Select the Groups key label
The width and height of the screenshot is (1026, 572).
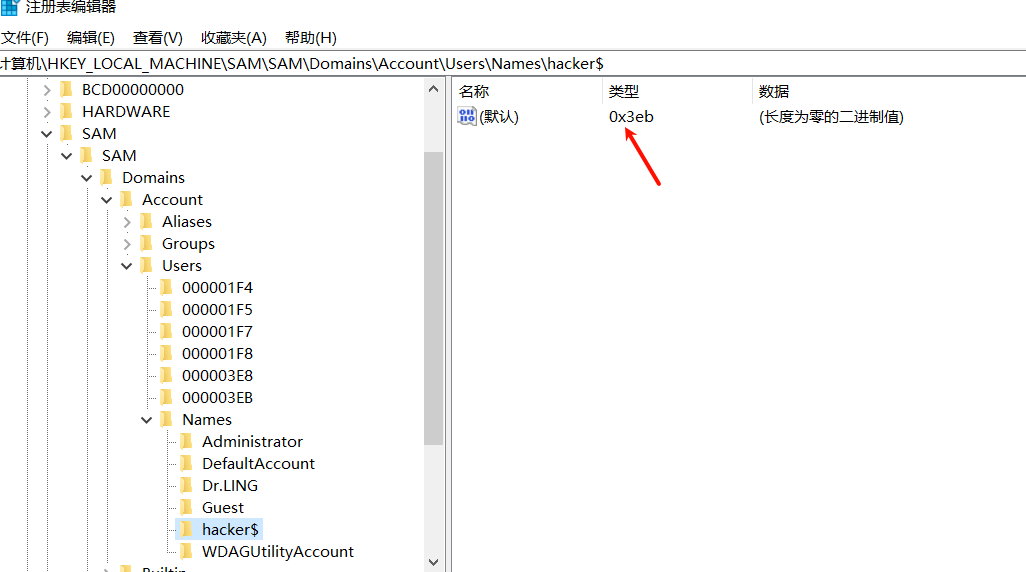(188, 243)
